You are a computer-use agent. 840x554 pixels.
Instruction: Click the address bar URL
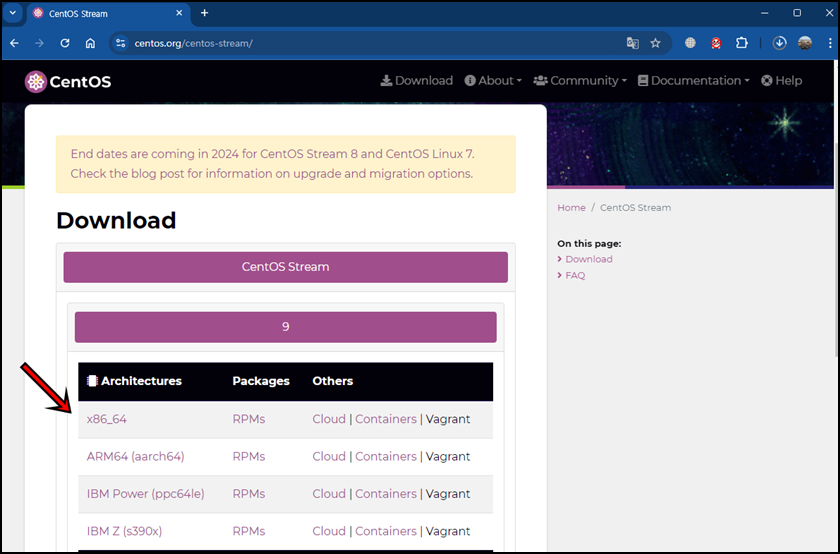tap(193, 43)
